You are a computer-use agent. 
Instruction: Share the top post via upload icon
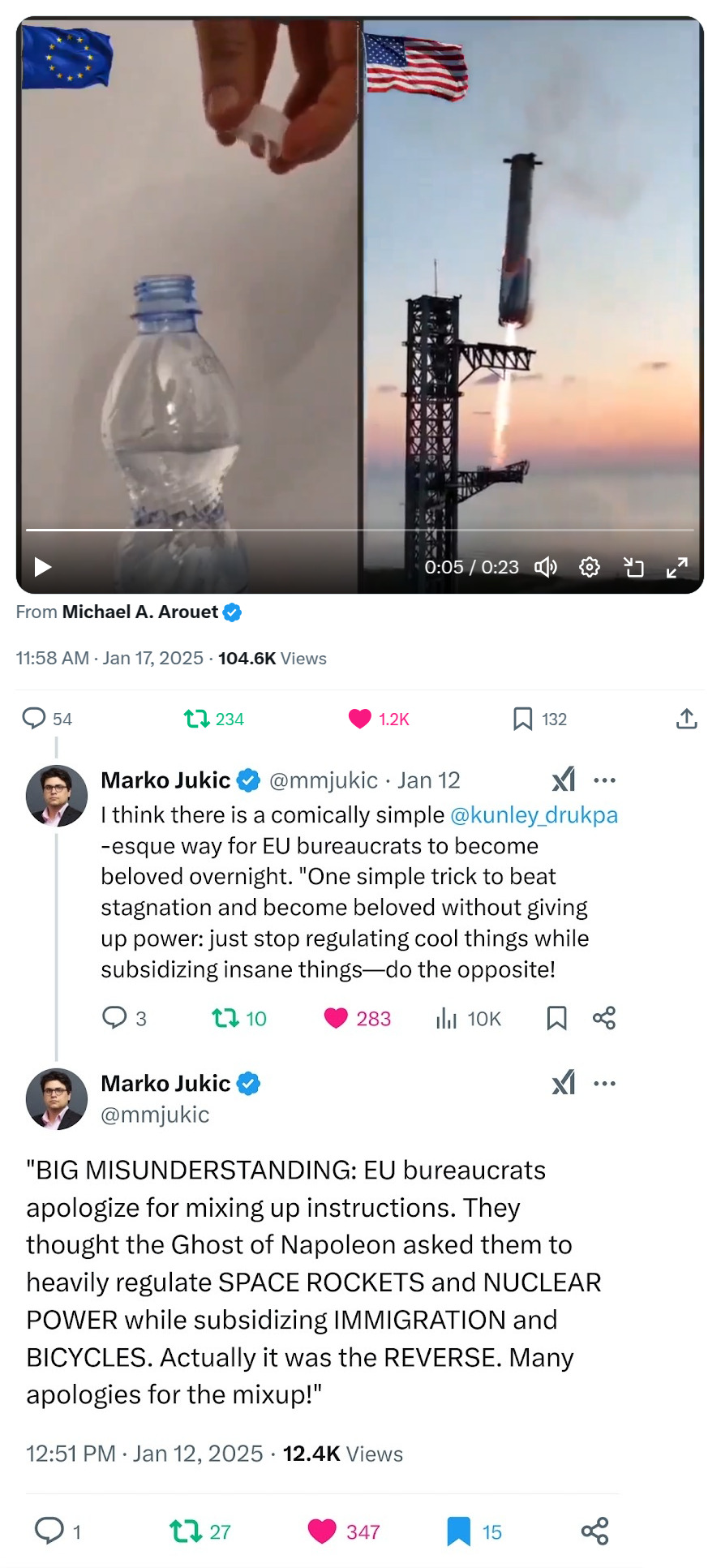[x=686, y=719]
